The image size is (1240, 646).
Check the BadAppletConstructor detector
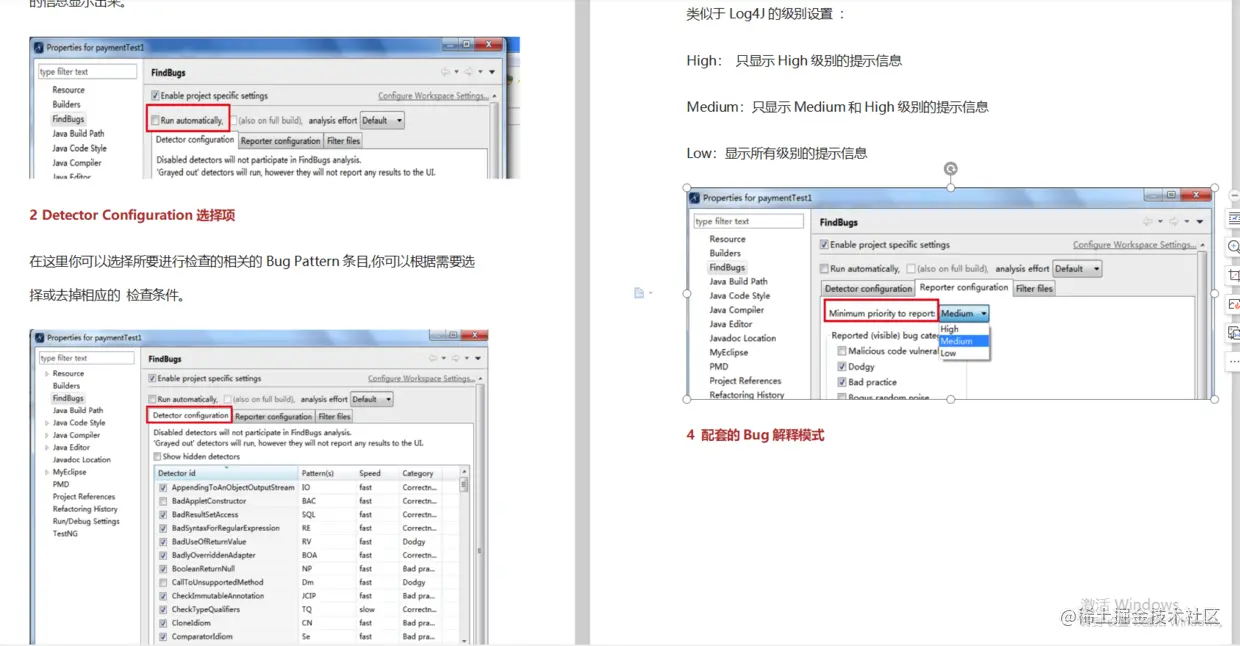163,501
